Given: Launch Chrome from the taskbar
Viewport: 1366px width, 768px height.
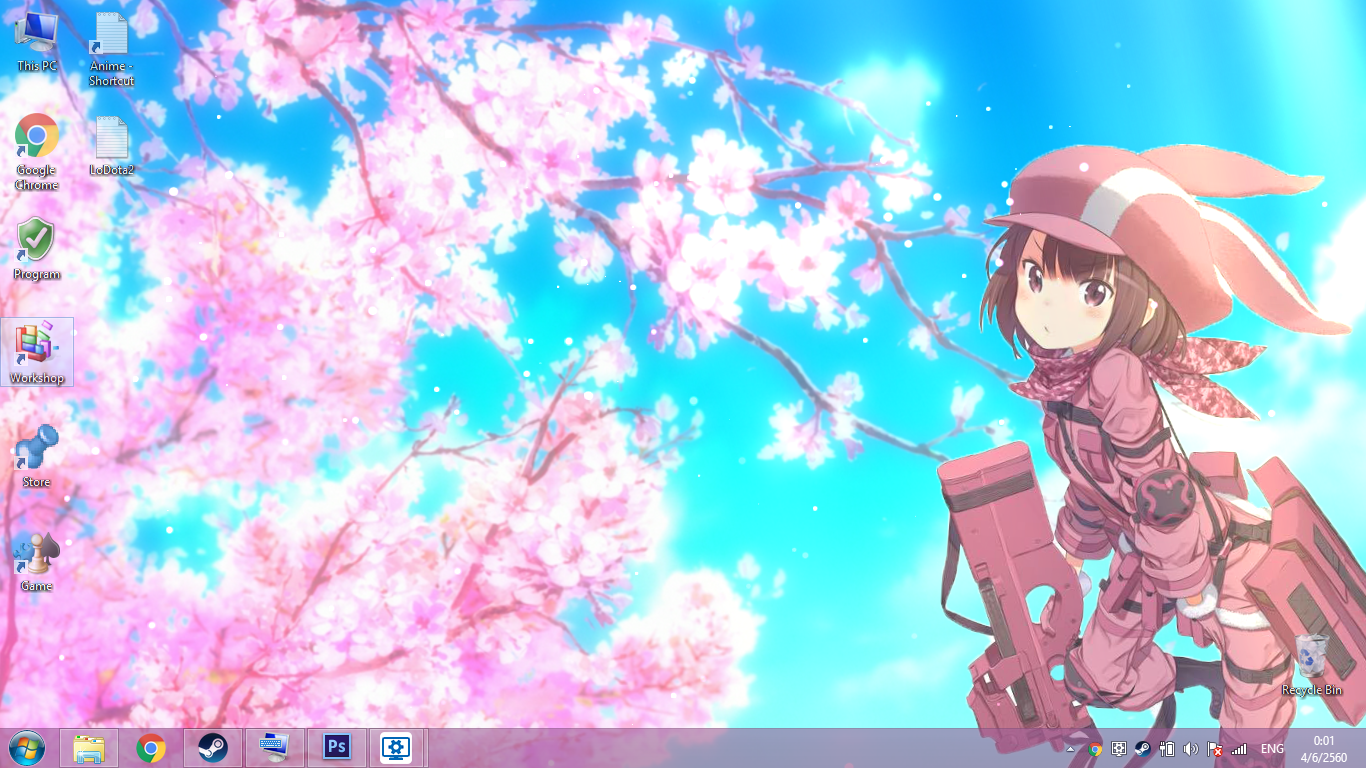Looking at the screenshot, I should (x=151, y=748).
